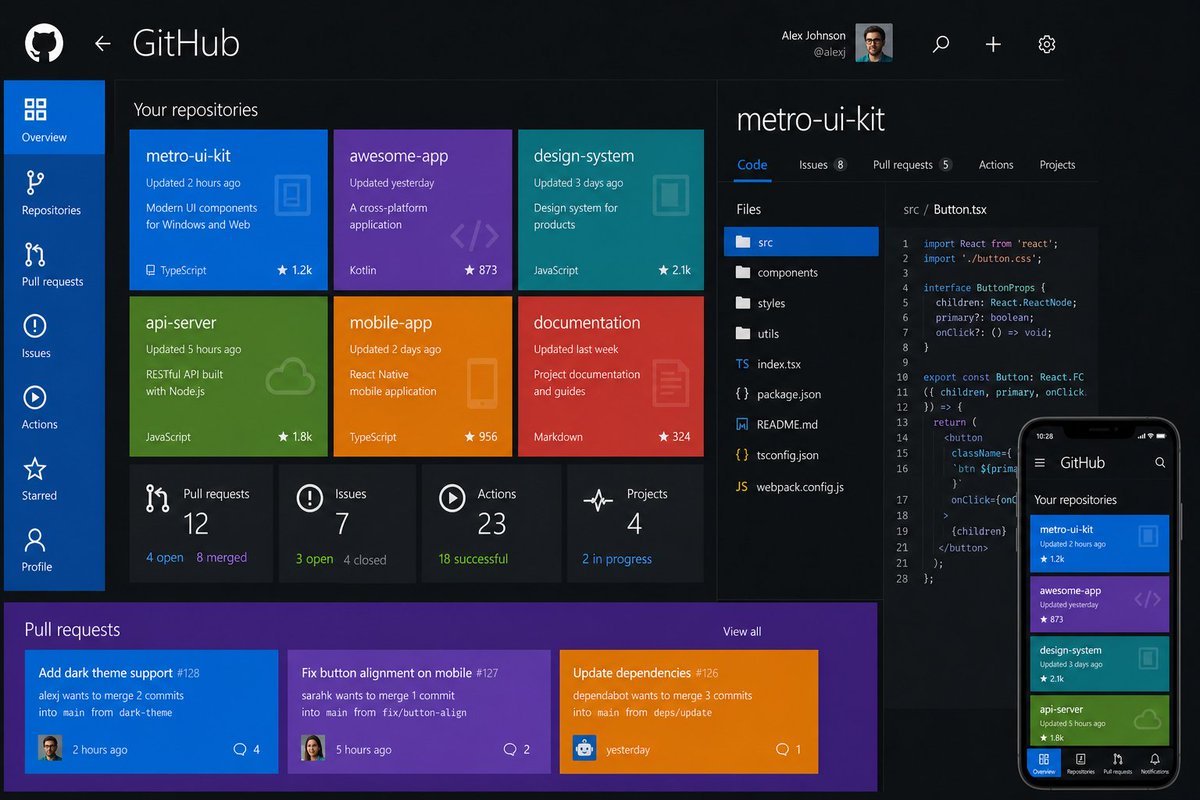Click 'View all' pull requests link
1200x800 pixels.
tap(742, 631)
